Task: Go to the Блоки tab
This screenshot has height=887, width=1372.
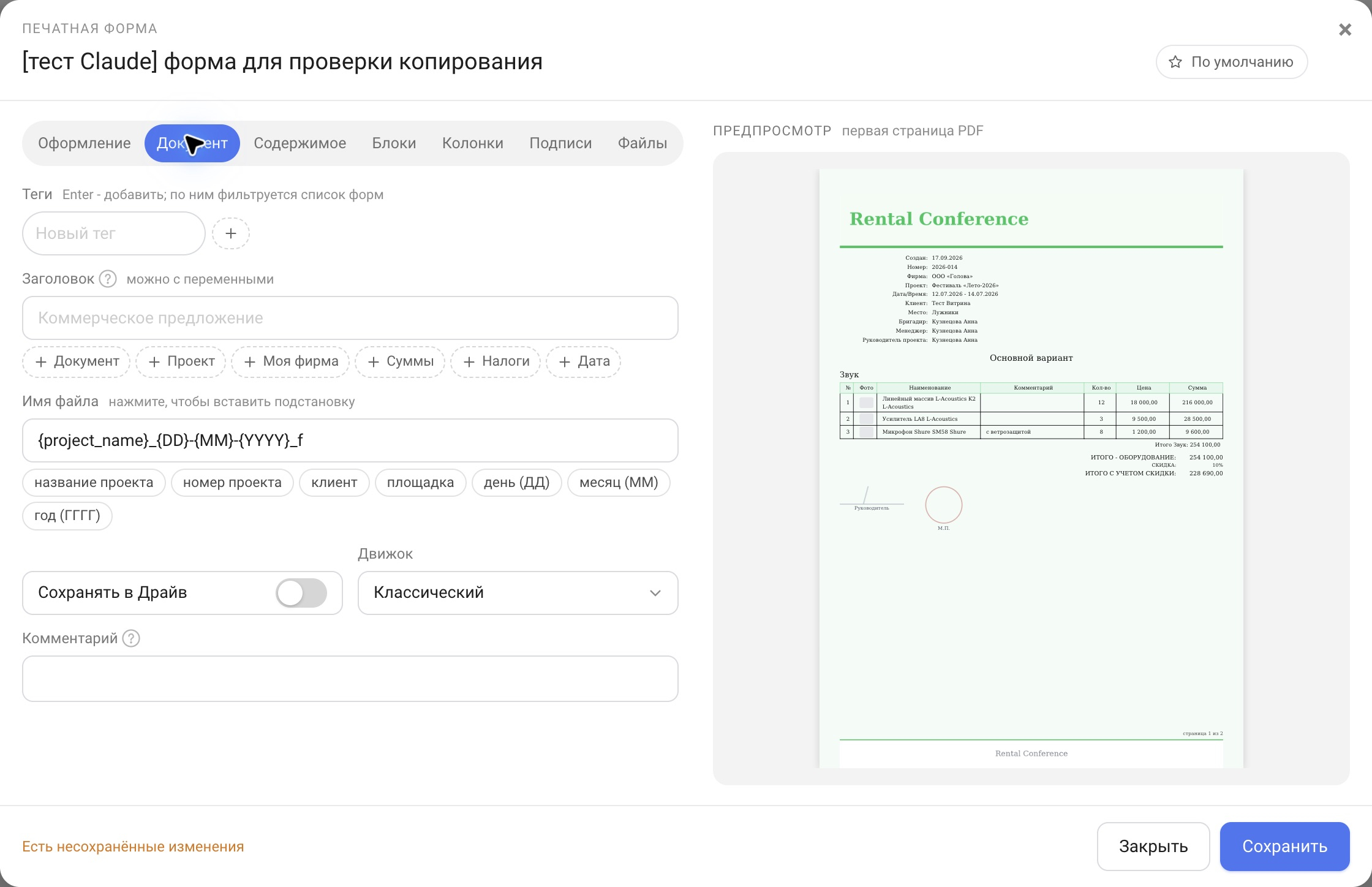Action: pyautogui.click(x=394, y=143)
